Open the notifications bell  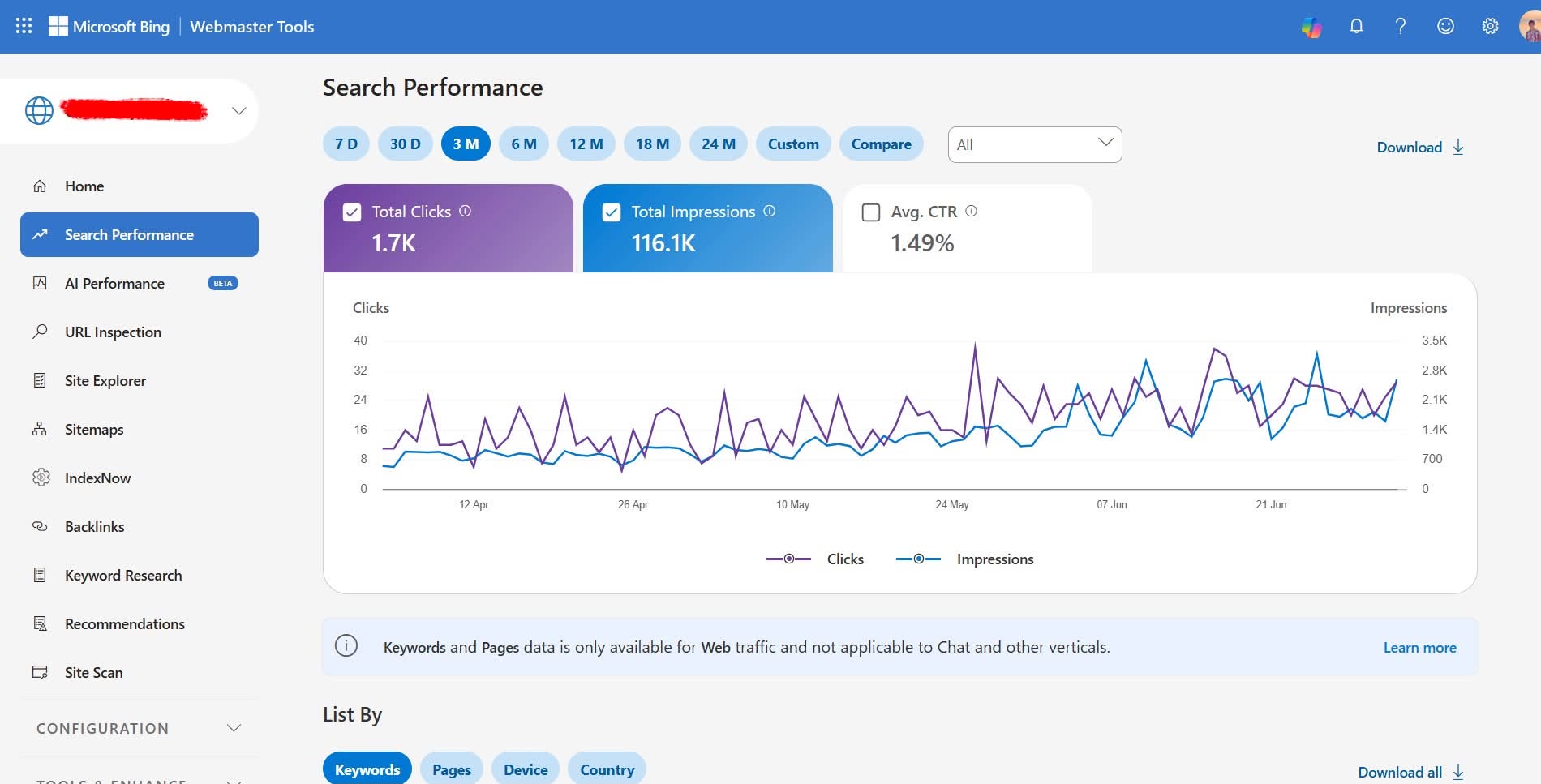[1356, 27]
